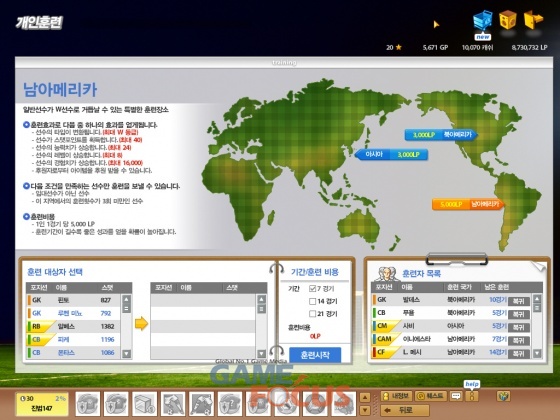
Task: Click the orange exit door icon
Action: click(533, 20)
